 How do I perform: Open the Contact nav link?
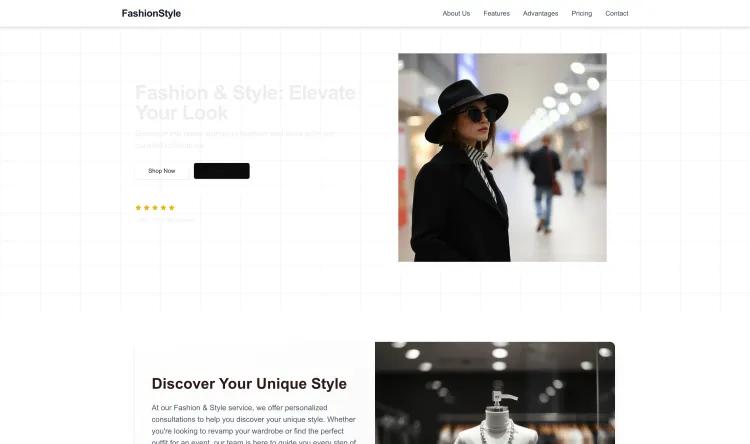click(617, 13)
